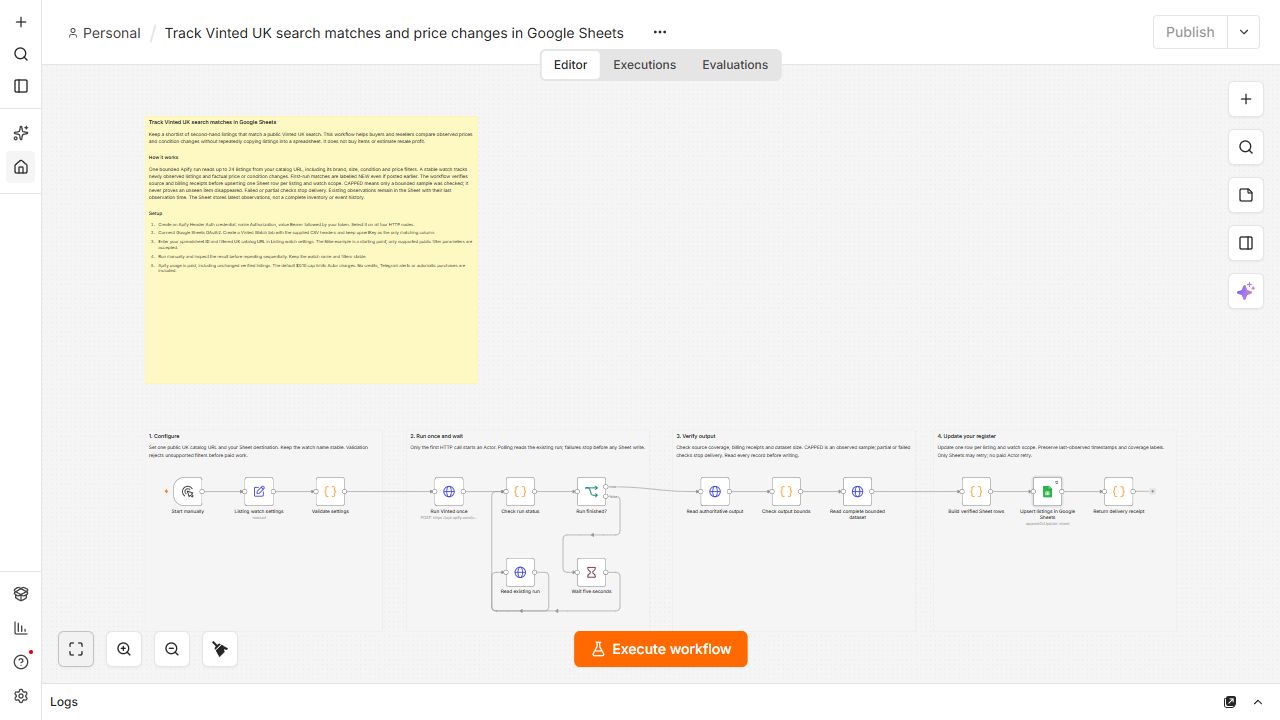Open the Read authoritative output node
1280x720 pixels.
[x=715, y=491]
